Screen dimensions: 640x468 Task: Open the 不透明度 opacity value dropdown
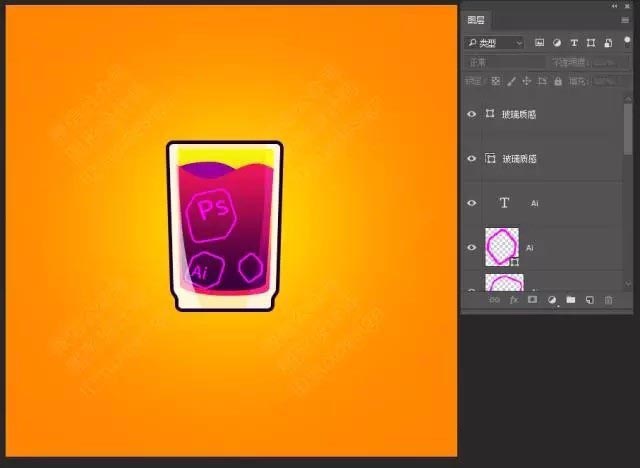[609, 62]
